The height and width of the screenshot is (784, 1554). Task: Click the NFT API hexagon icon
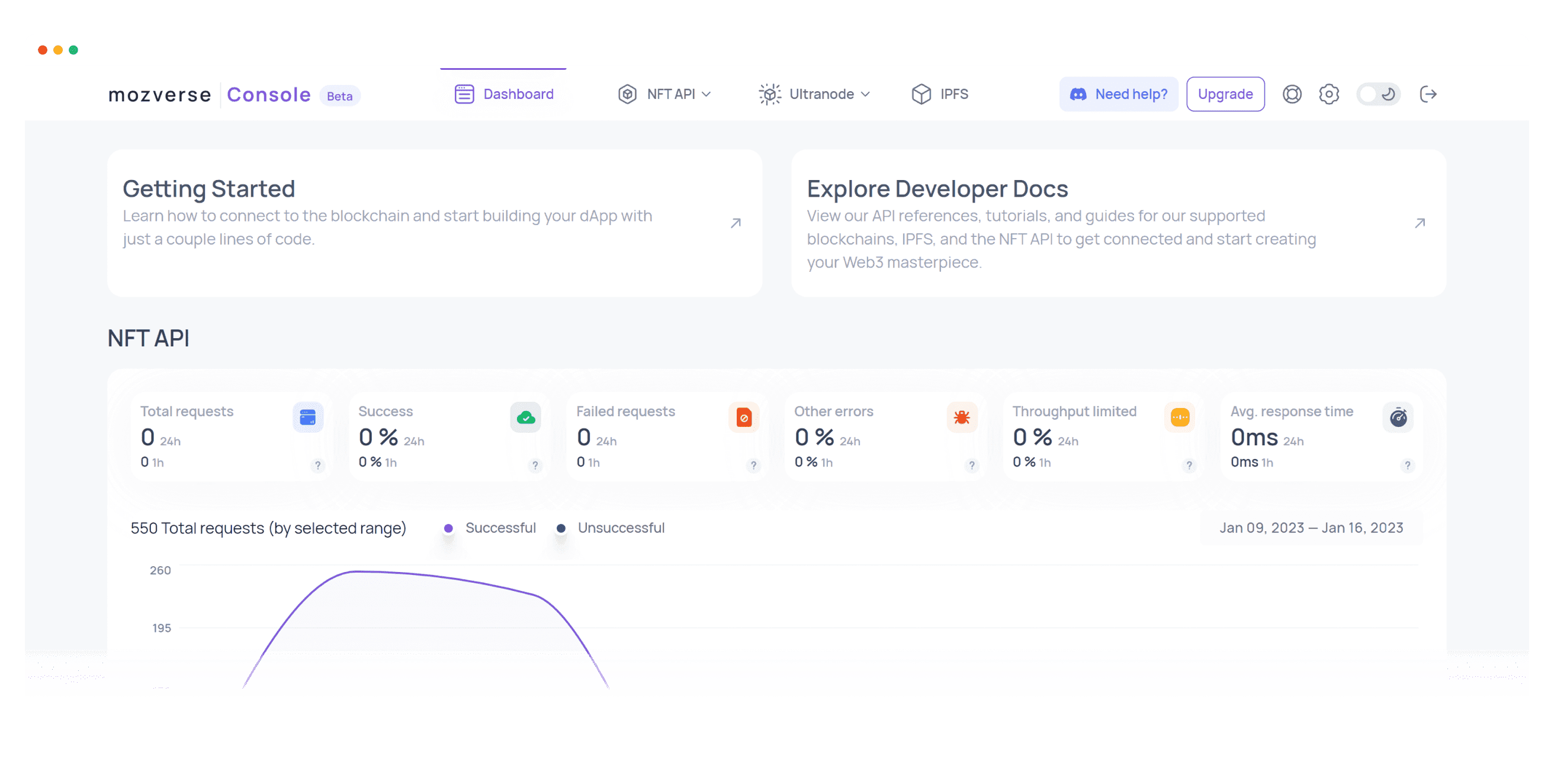pos(627,94)
